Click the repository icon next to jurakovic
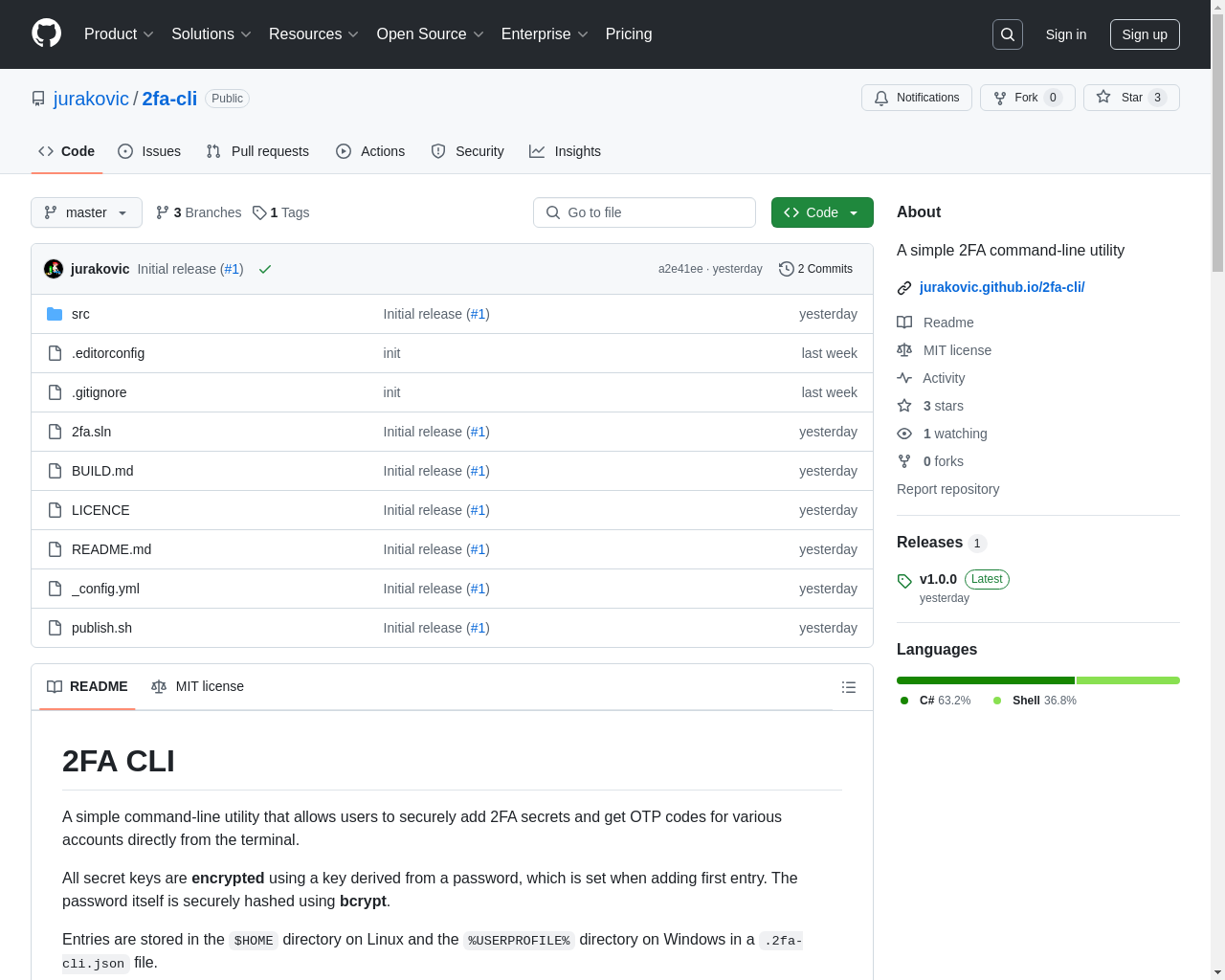1225x980 pixels. click(x=38, y=99)
